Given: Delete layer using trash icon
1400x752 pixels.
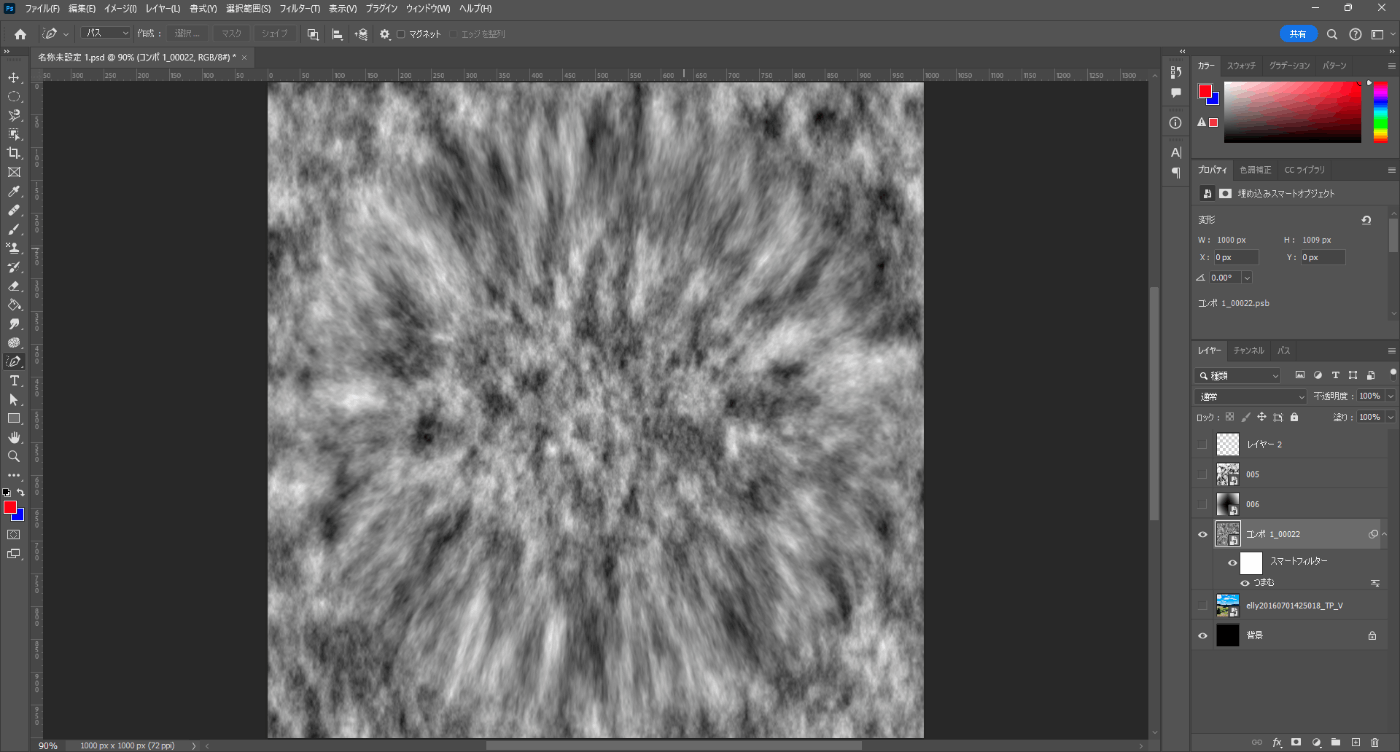Looking at the screenshot, I should pyautogui.click(x=1375, y=742).
